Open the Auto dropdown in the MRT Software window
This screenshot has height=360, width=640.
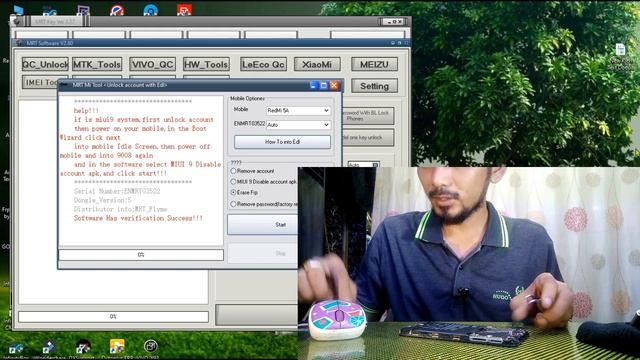coord(364,164)
